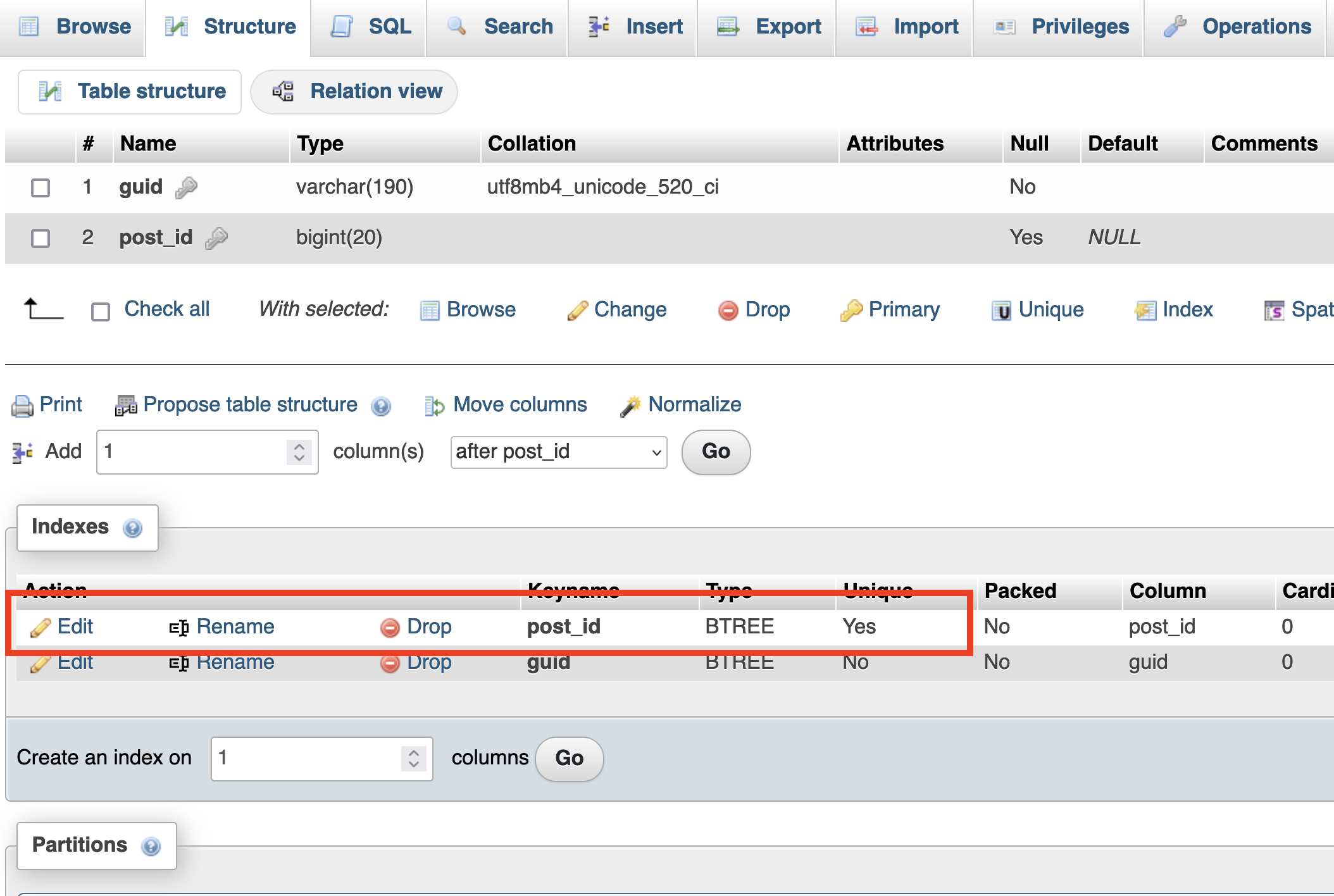
Task: Click the Structure tab icon
Action: click(177, 27)
